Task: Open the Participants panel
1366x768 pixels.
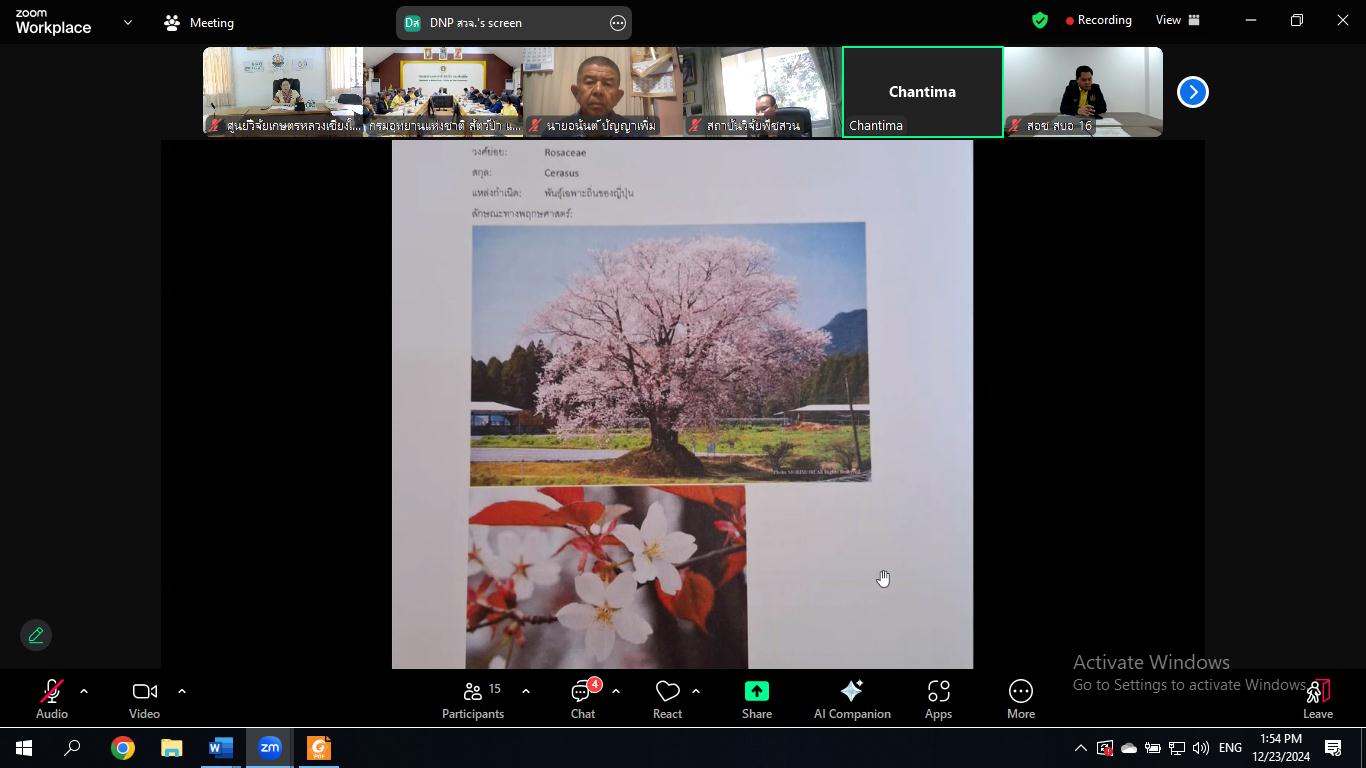Action: point(473,699)
